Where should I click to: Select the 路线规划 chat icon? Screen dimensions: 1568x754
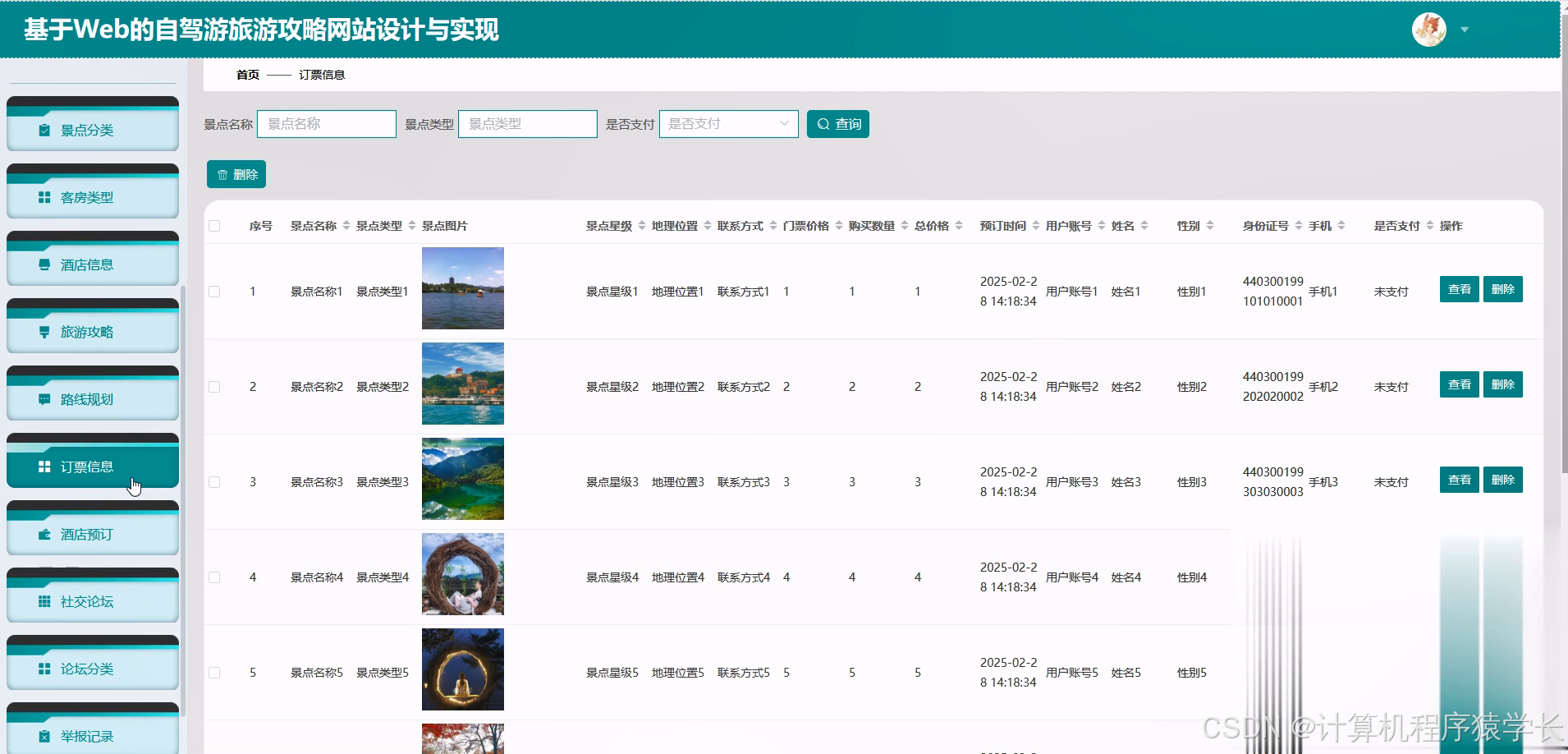click(45, 399)
